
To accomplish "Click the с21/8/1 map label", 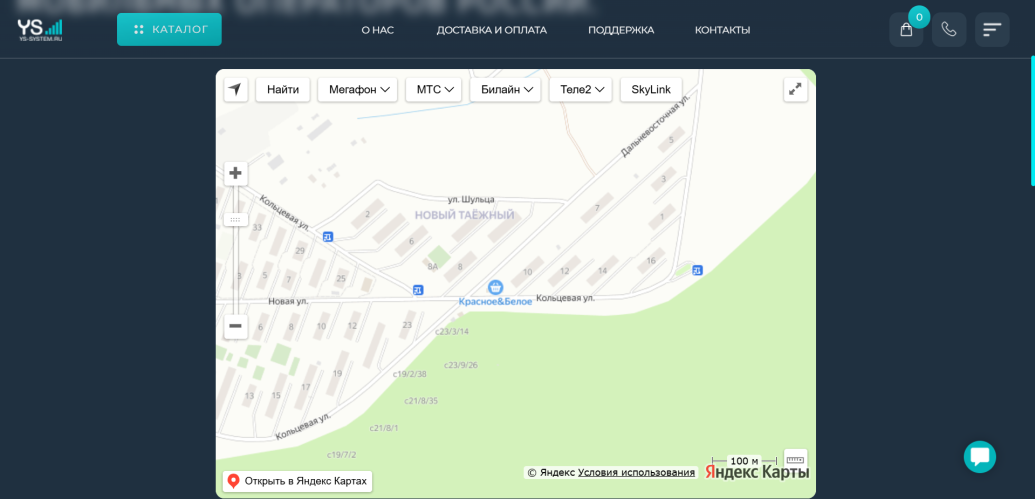I will pyautogui.click(x=384, y=428).
